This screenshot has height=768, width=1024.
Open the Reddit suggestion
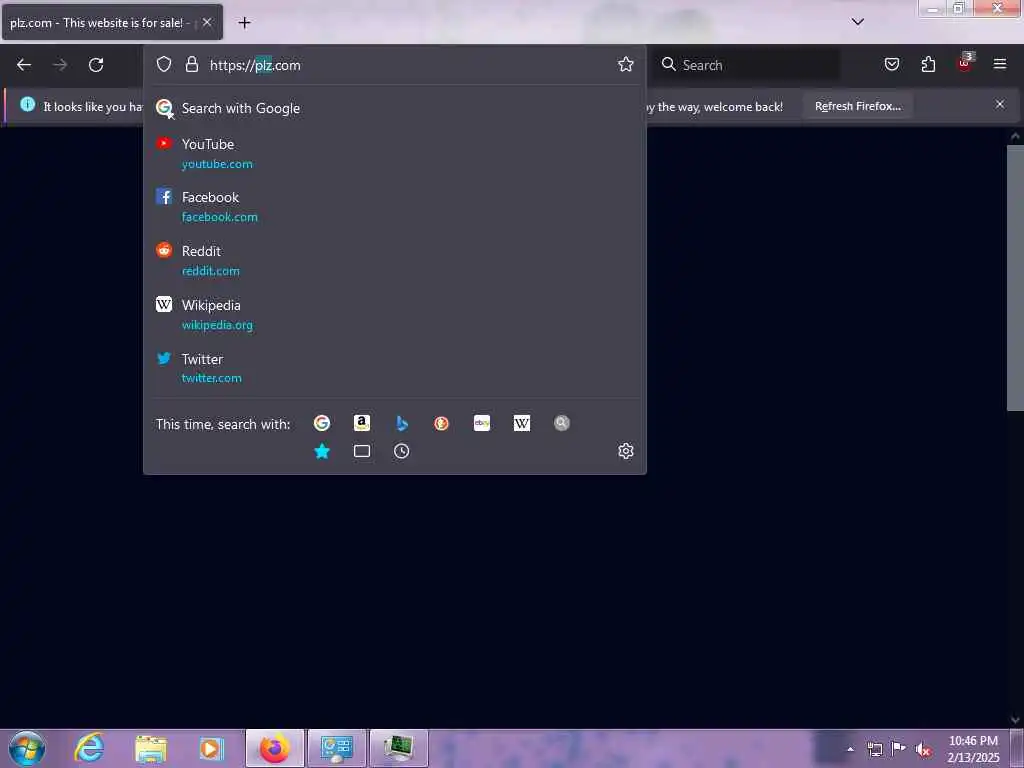pos(394,261)
